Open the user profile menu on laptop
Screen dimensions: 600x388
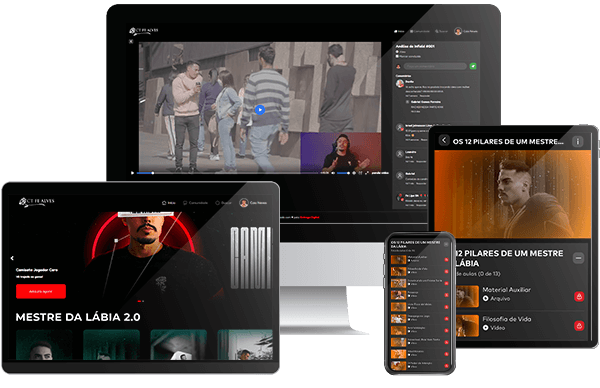point(253,203)
